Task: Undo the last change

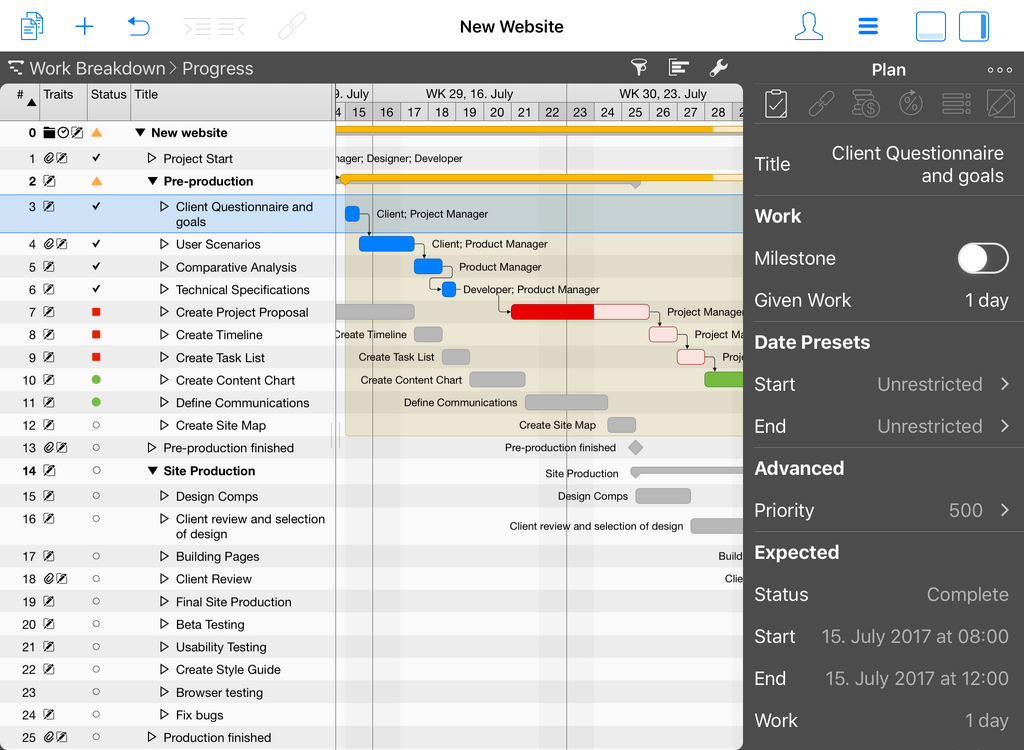Action: point(138,25)
